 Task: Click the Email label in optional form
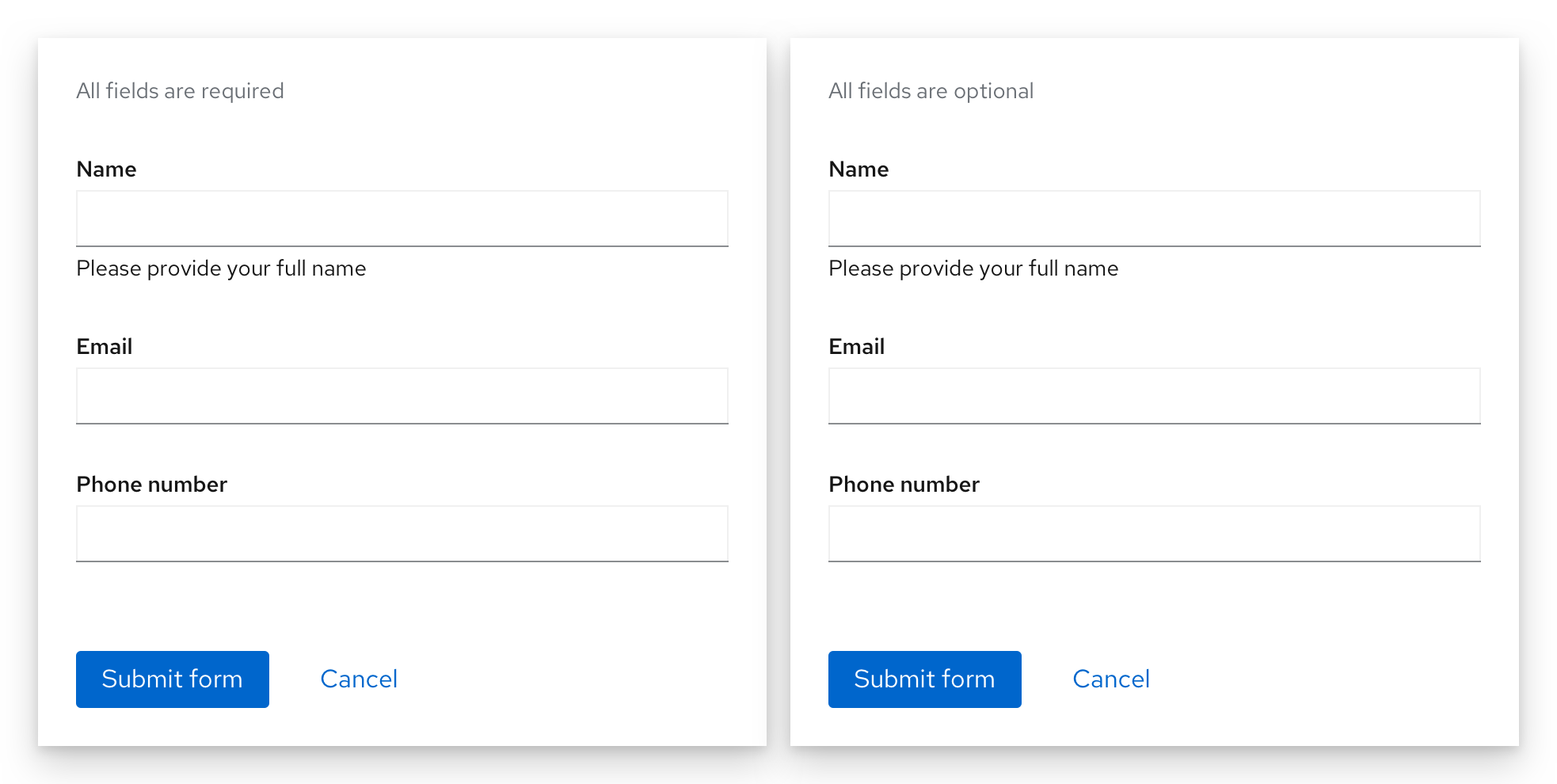pyautogui.click(x=856, y=347)
